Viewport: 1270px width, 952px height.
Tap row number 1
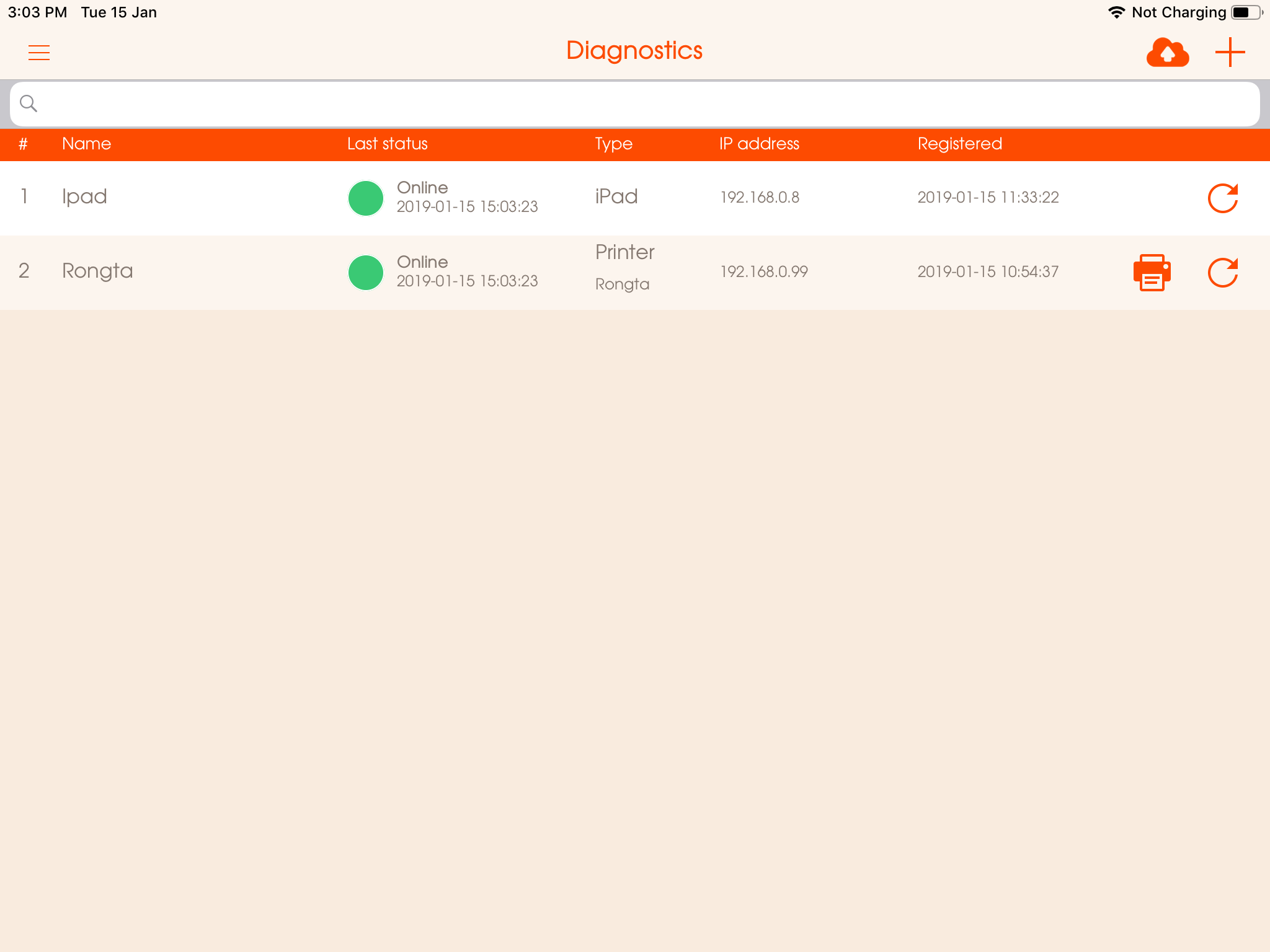(24, 196)
